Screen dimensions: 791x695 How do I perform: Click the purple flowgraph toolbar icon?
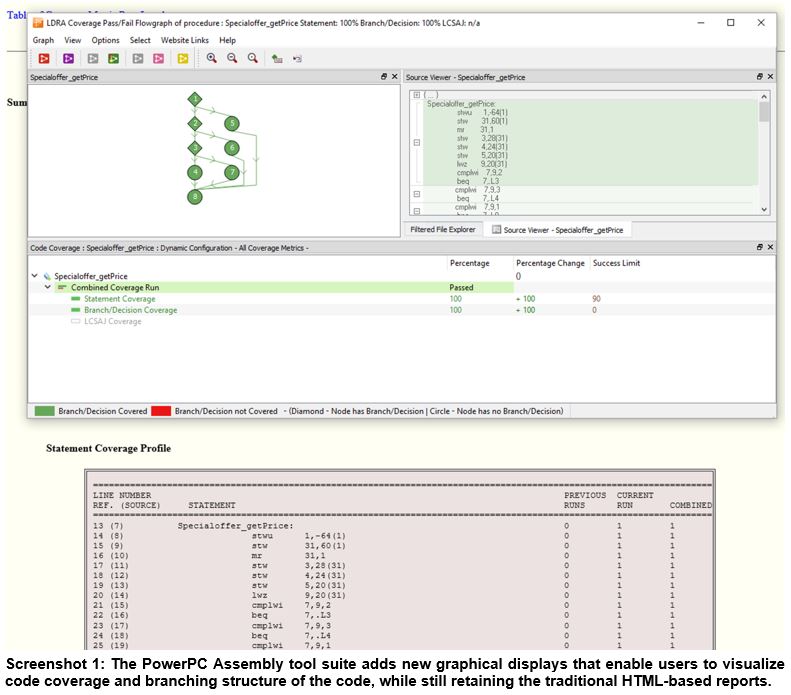pos(68,59)
